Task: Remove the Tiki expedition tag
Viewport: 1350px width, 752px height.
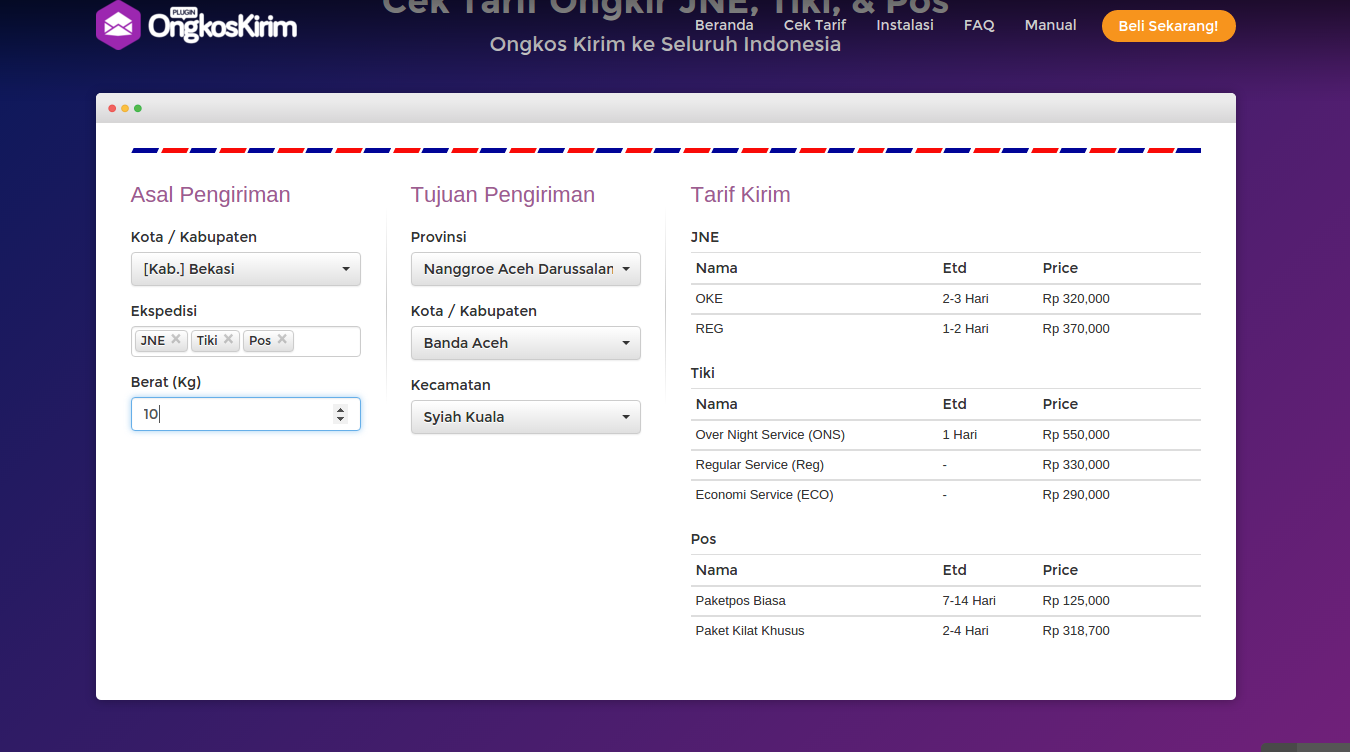Action: [228, 339]
